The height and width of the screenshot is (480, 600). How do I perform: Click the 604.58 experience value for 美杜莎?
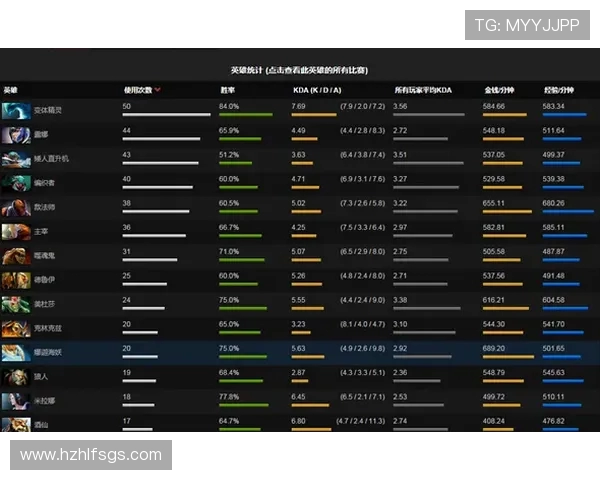(x=553, y=300)
